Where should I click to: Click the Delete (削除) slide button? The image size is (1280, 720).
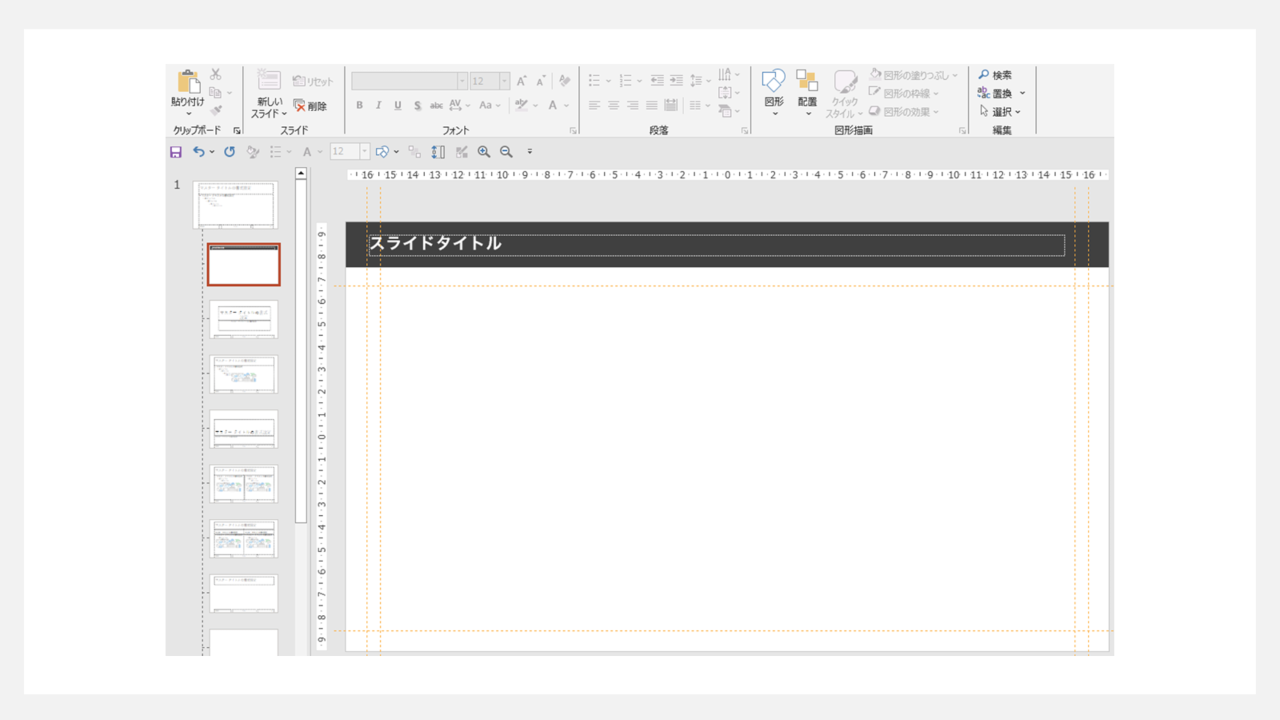[310, 106]
